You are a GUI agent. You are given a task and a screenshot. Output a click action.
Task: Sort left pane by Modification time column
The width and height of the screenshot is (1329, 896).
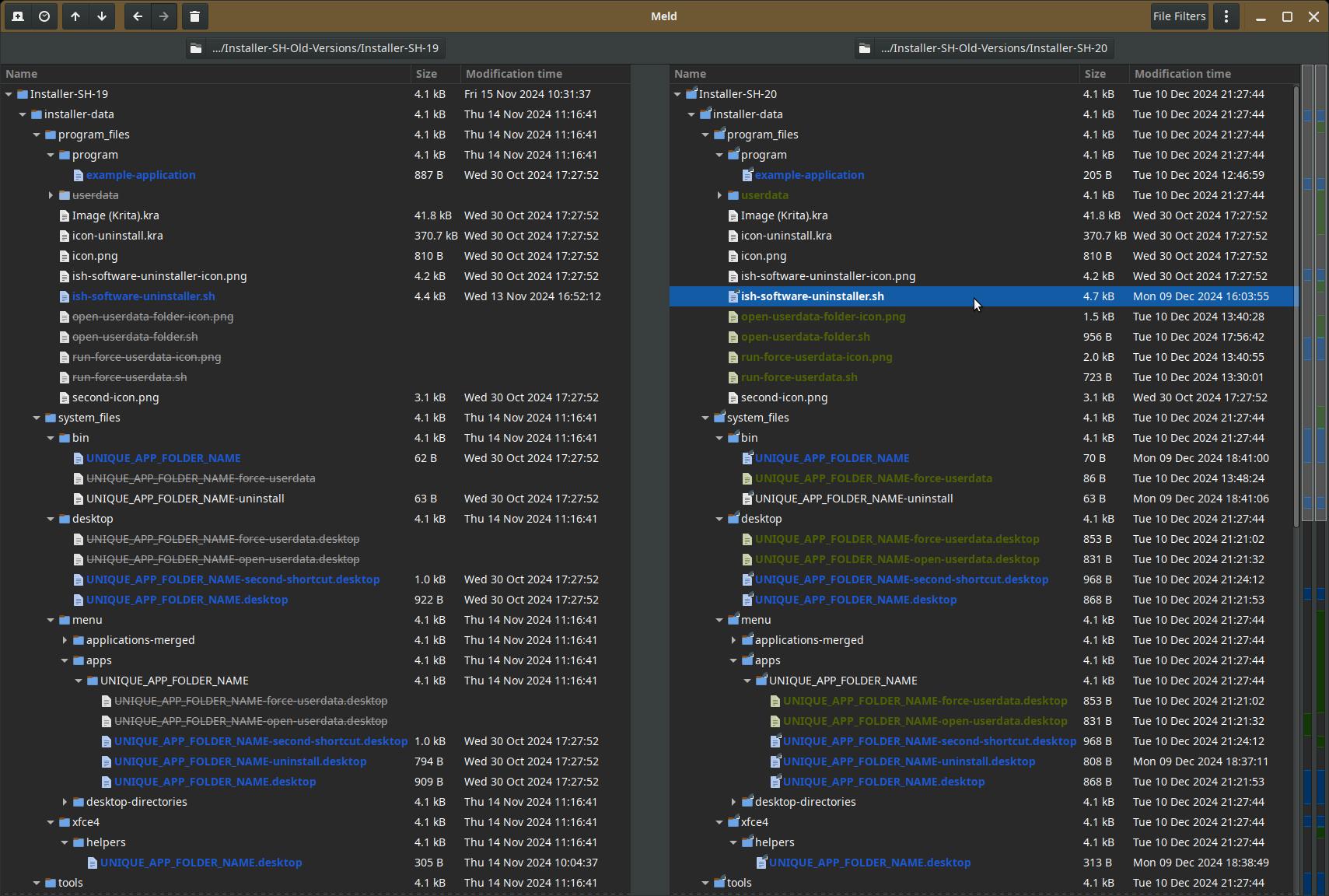pos(513,74)
